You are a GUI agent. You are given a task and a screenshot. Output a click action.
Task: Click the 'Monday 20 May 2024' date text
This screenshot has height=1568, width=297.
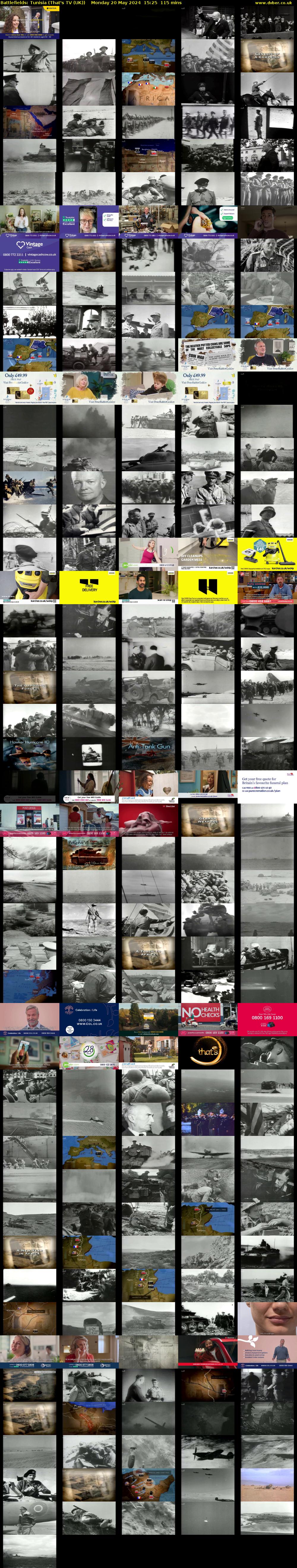tap(116, 3)
